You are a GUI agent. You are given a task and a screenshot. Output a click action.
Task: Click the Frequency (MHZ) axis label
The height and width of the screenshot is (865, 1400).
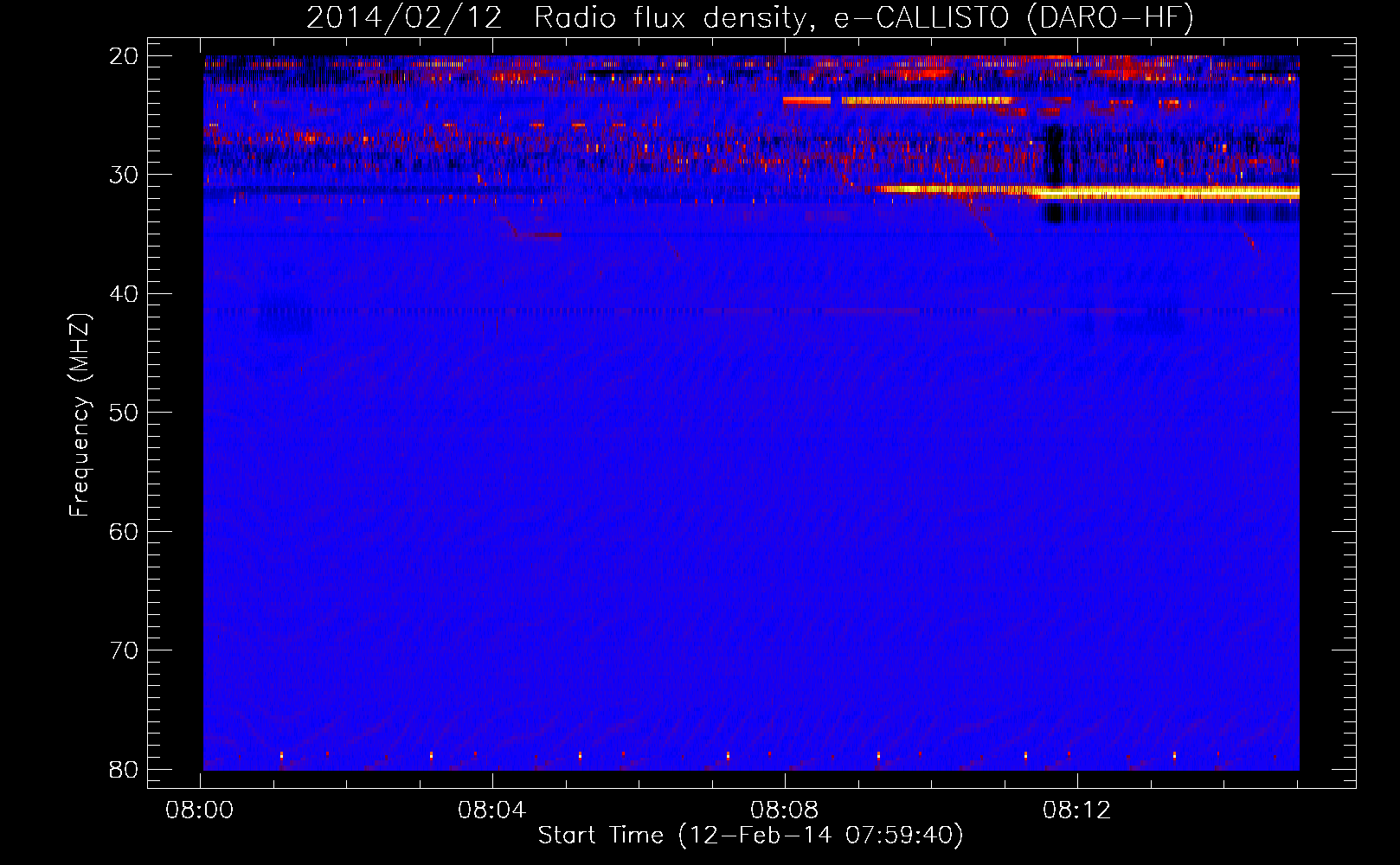pyautogui.click(x=80, y=415)
